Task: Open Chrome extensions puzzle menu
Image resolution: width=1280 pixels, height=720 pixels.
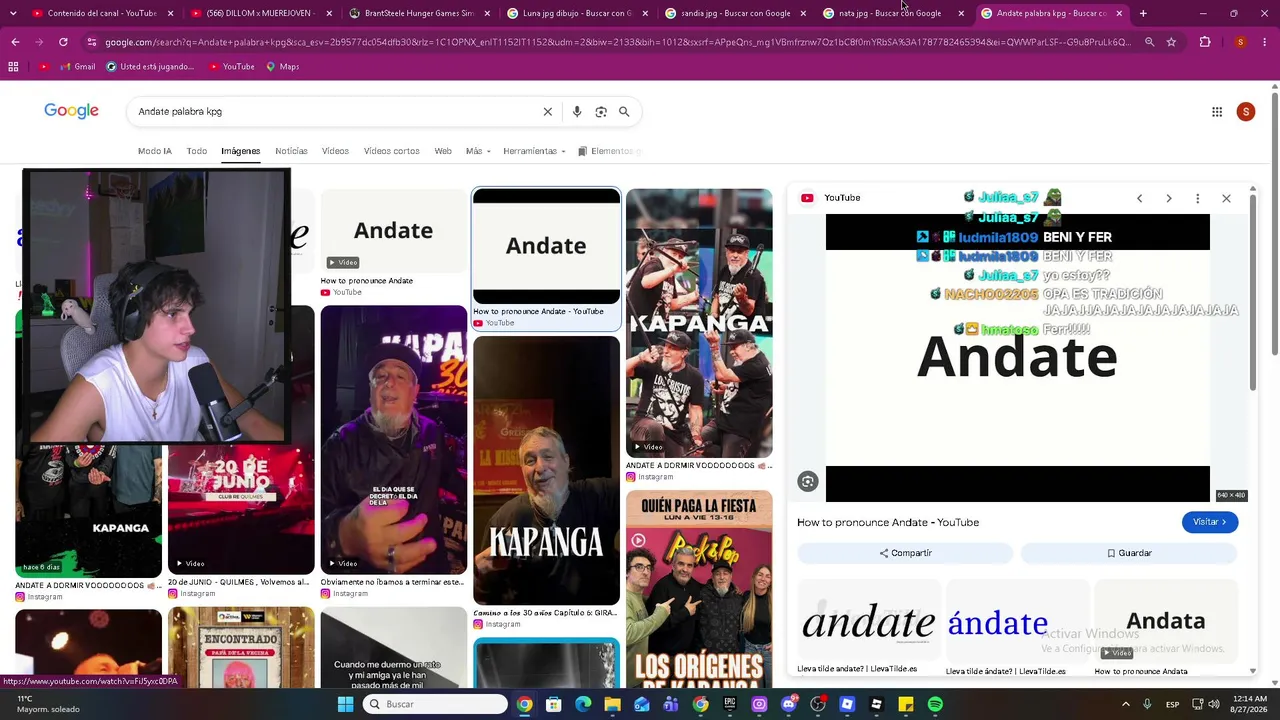Action: [x=1204, y=42]
